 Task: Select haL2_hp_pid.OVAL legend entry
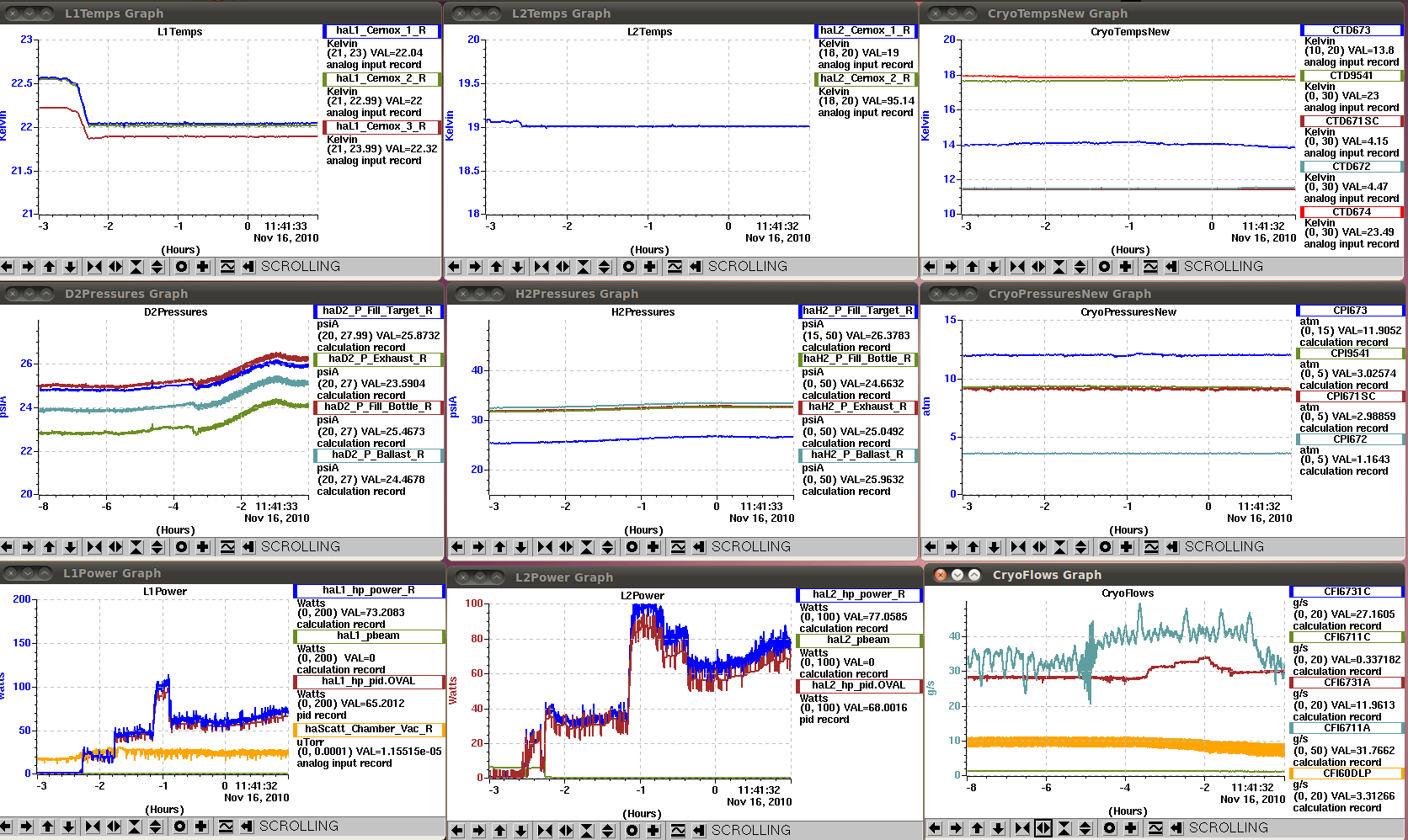click(x=859, y=685)
